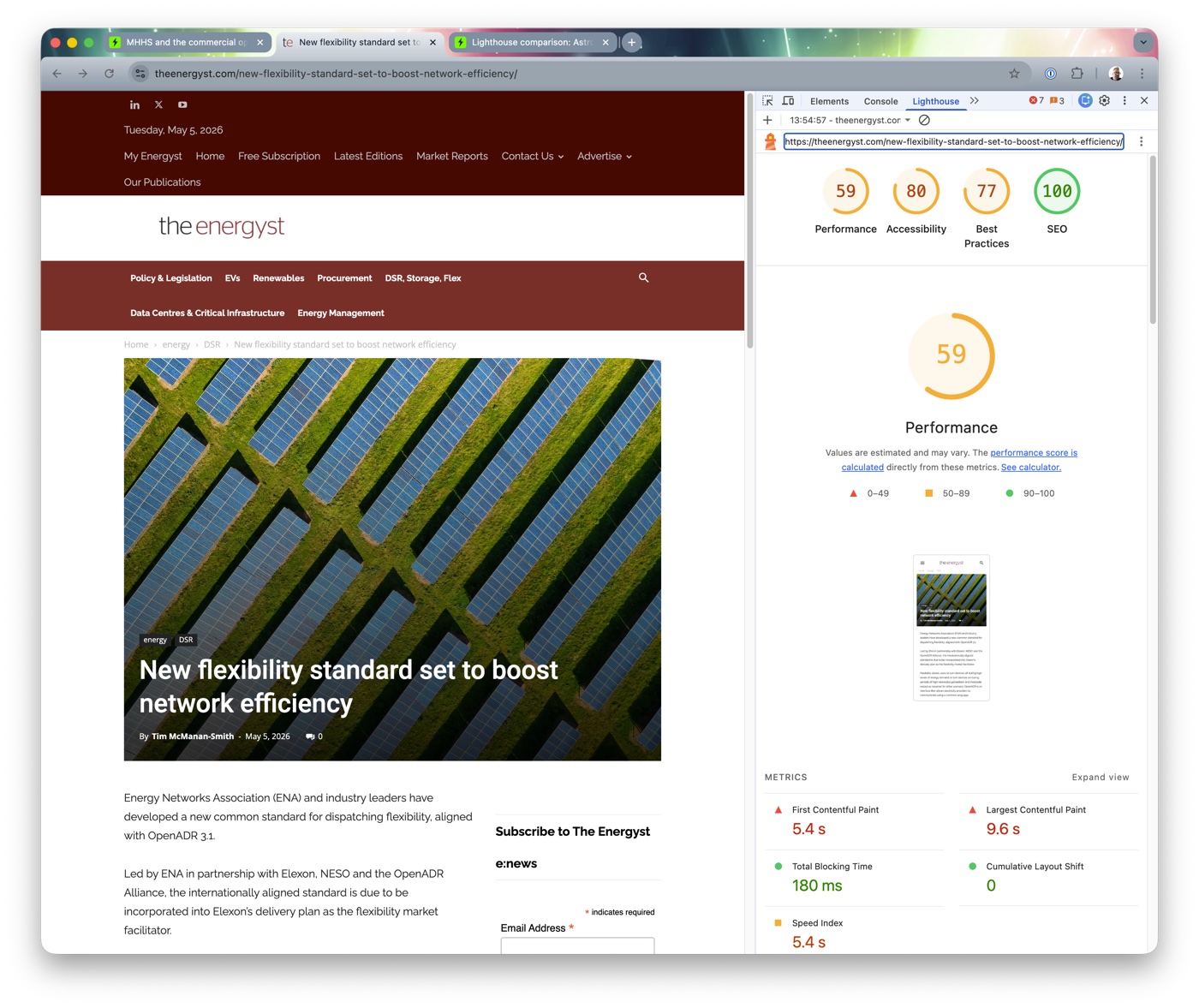Click the energyst site logo
Image resolution: width=1199 pixels, height=1008 pixels.
222,227
